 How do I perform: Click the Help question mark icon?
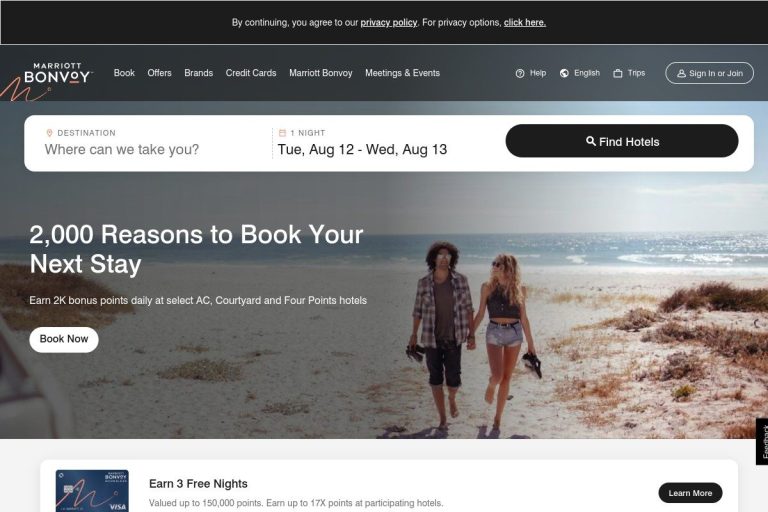pos(520,73)
